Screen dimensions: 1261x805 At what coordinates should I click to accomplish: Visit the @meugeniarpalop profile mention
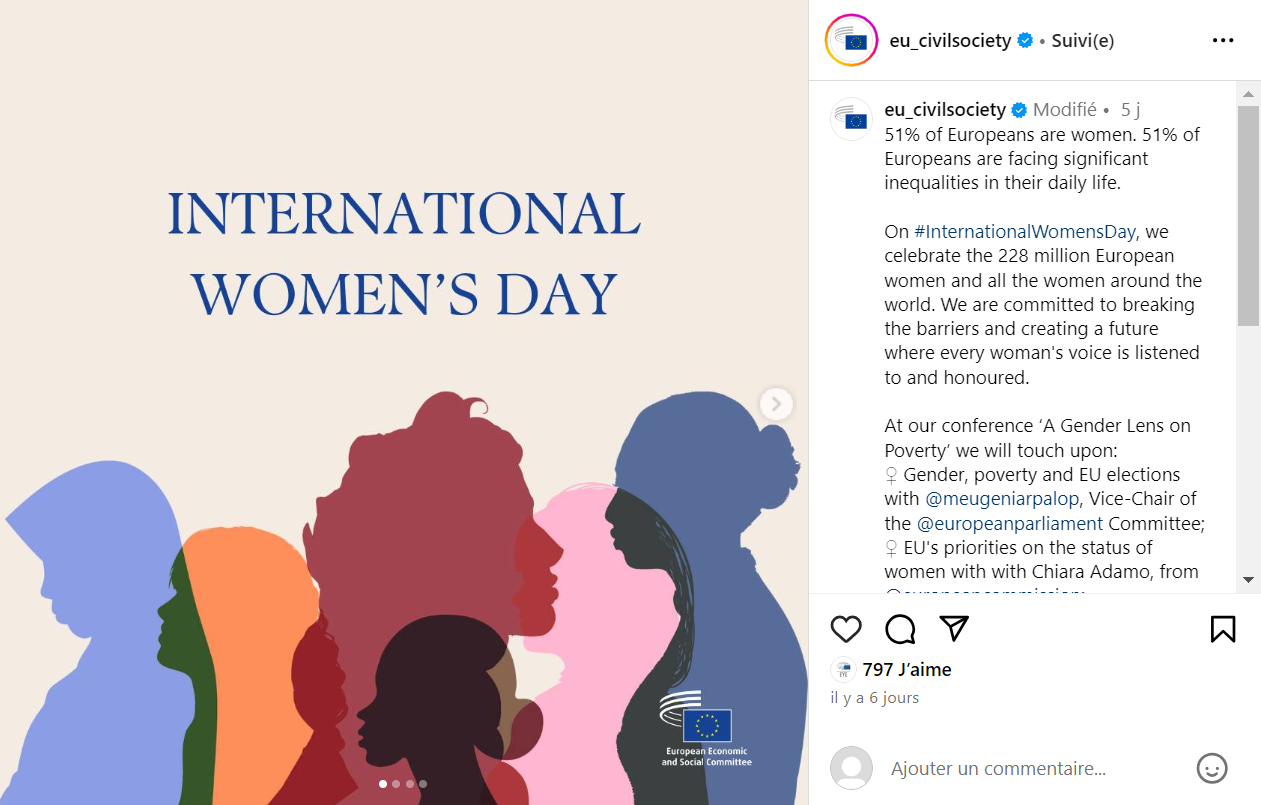1002,499
